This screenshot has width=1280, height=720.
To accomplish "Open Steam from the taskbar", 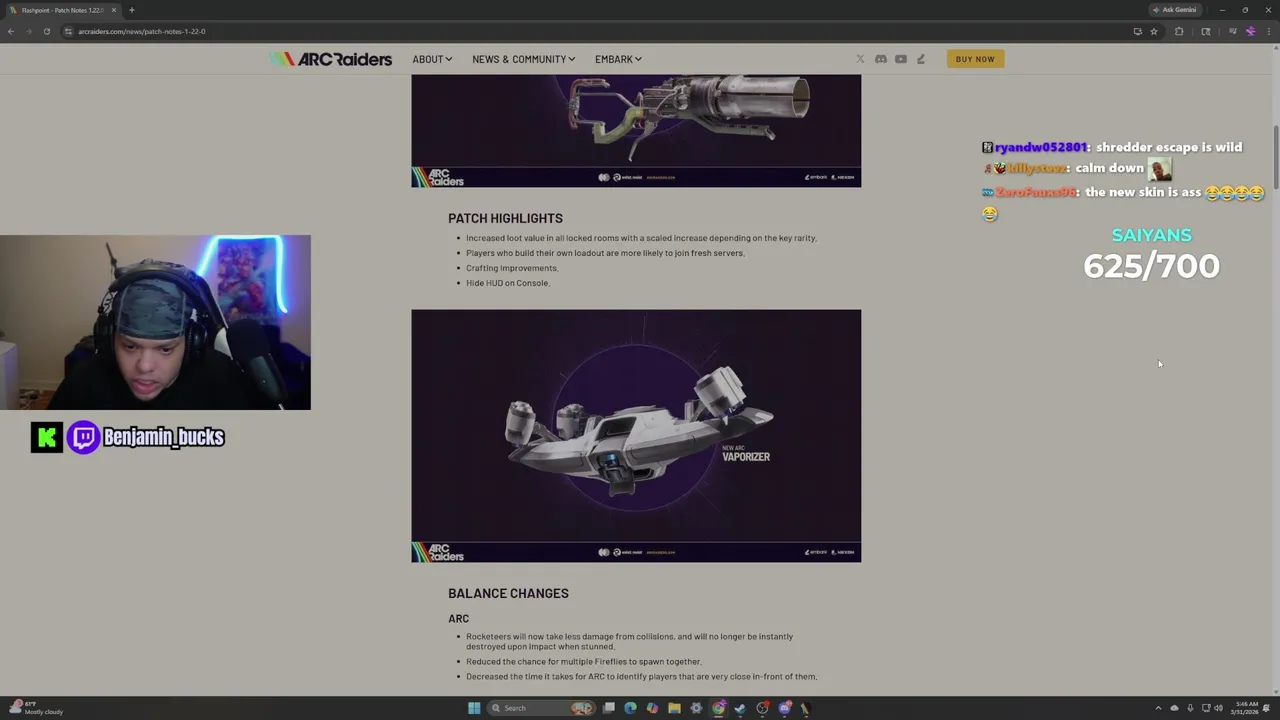I will click(740, 708).
